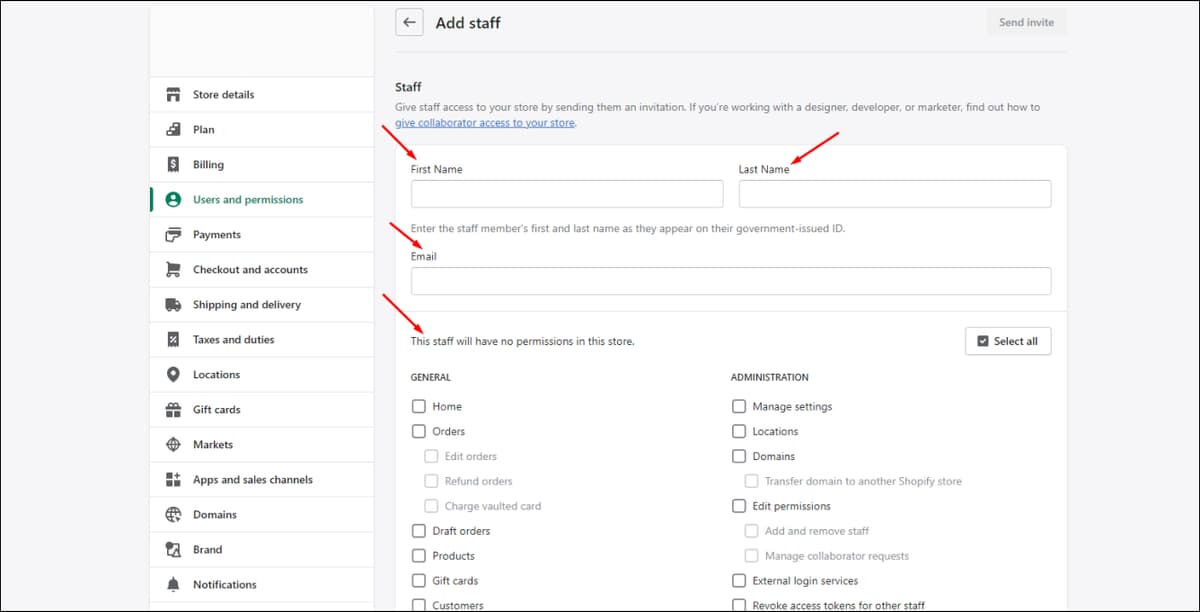This screenshot has width=1200, height=612.
Task: Click the Shipping truck icon
Action: click(173, 305)
